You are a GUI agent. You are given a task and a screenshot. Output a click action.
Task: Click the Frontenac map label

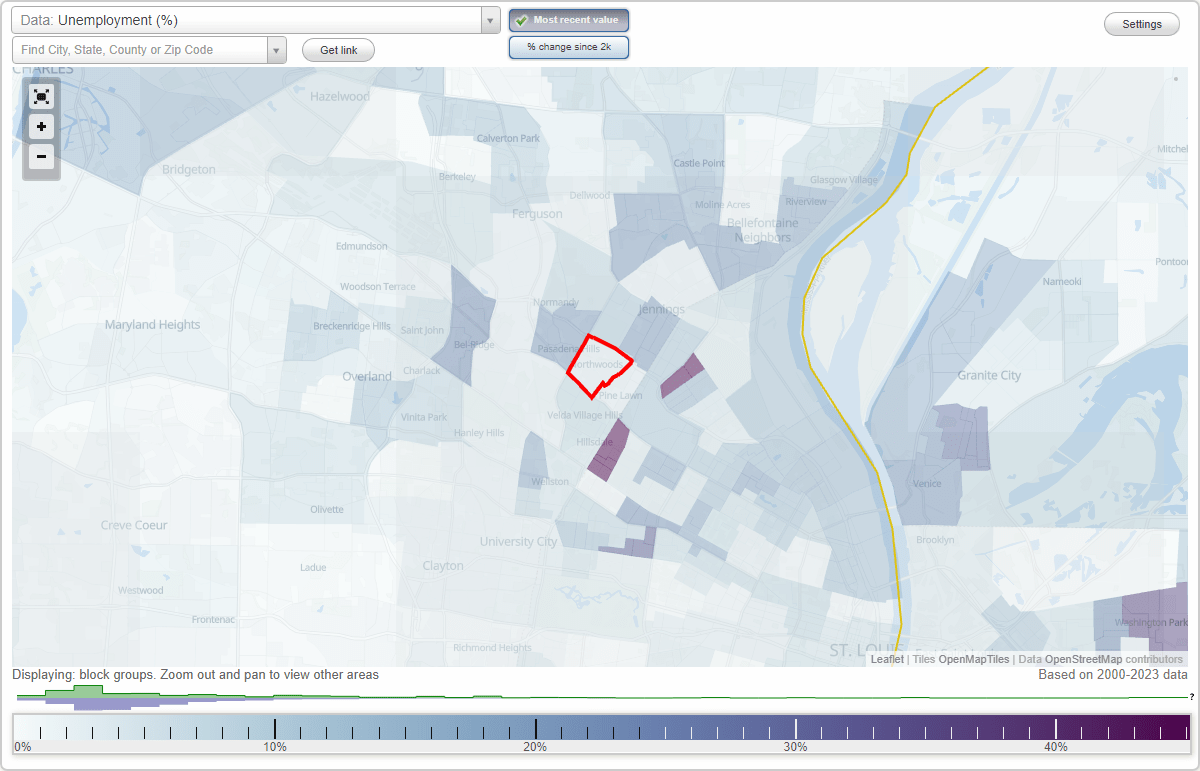coord(213,620)
